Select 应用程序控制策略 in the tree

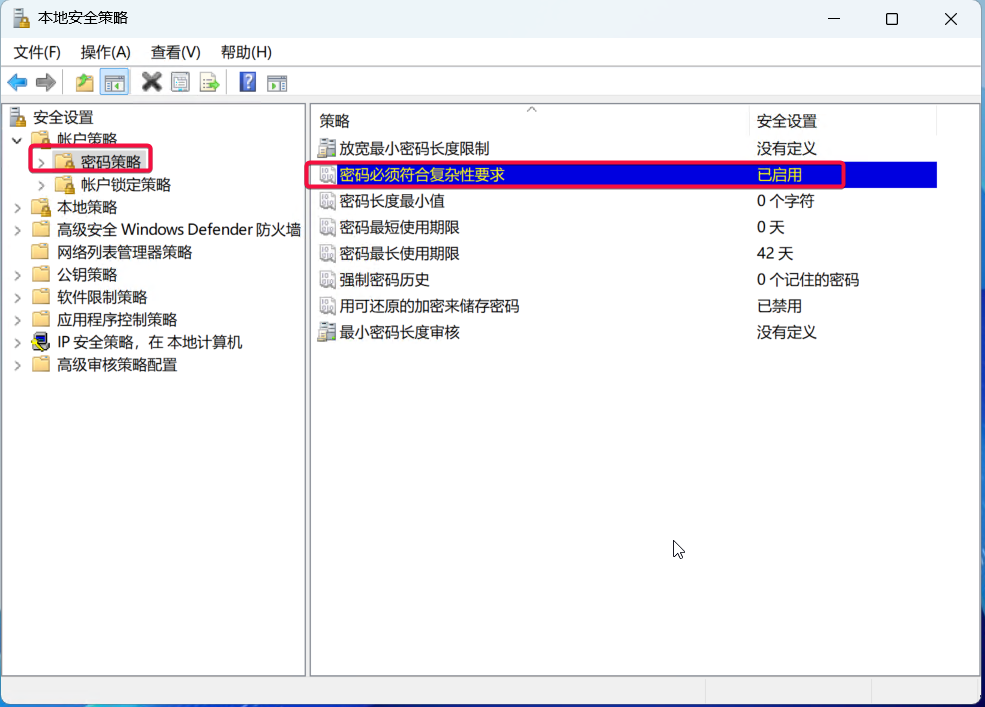tap(117, 319)
